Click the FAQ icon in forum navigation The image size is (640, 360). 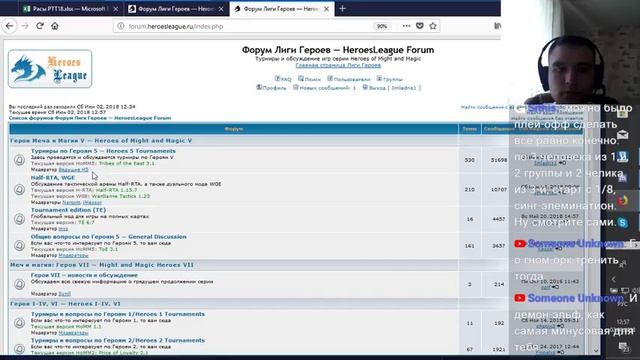[278, 78]
